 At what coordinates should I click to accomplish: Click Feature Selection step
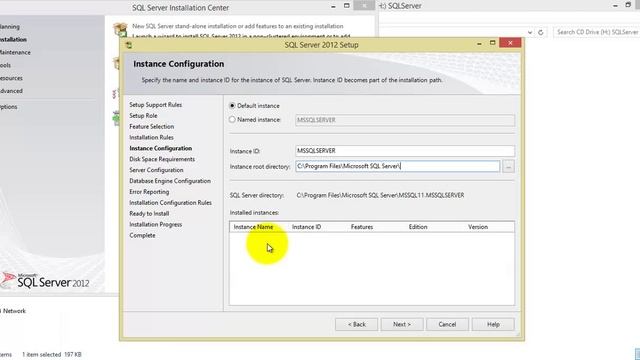[151, 127]
